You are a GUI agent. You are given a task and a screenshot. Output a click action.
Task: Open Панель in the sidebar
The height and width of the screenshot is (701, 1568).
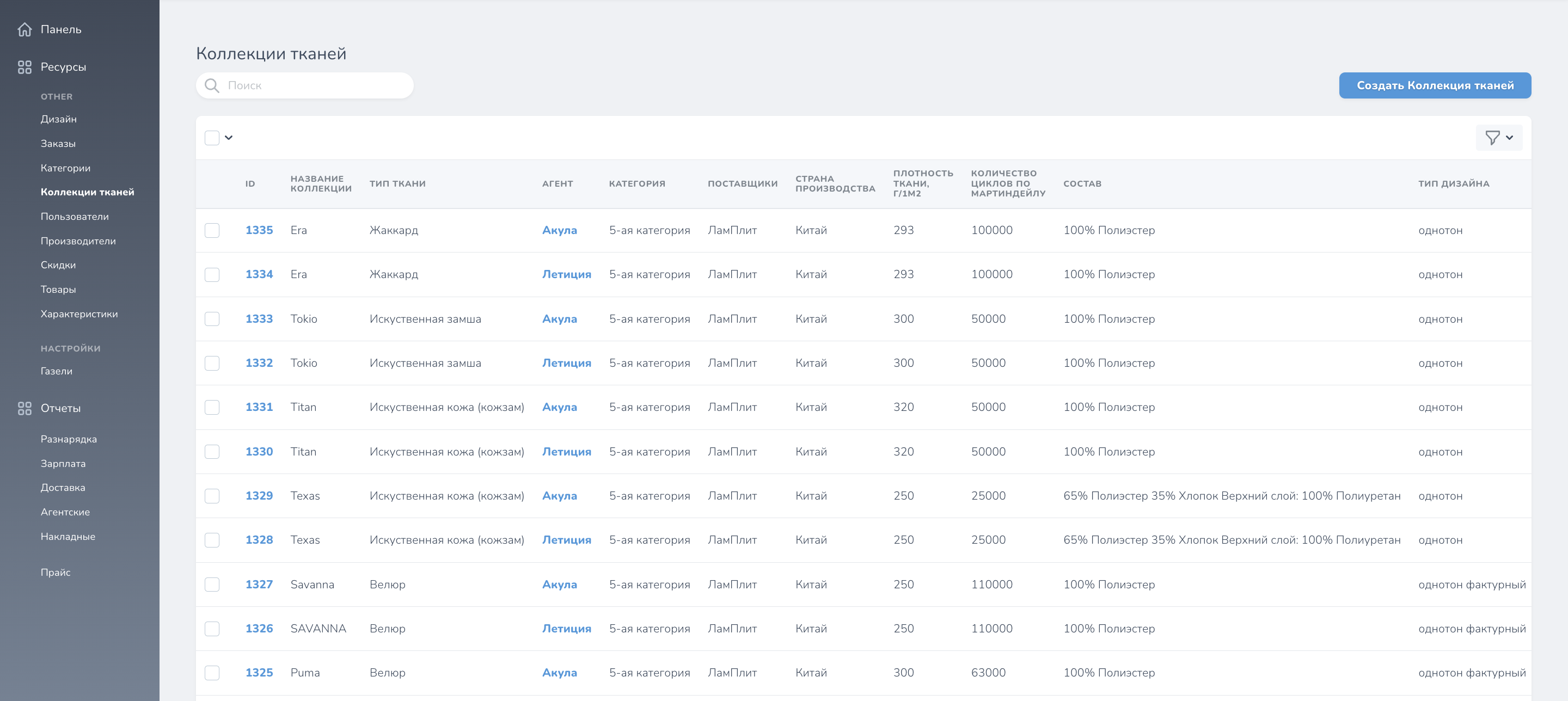(61, 29)
